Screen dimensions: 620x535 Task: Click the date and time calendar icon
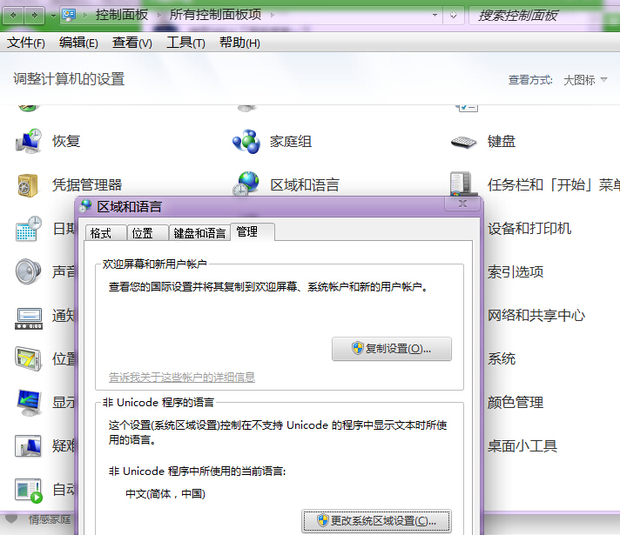coord(28,229)
